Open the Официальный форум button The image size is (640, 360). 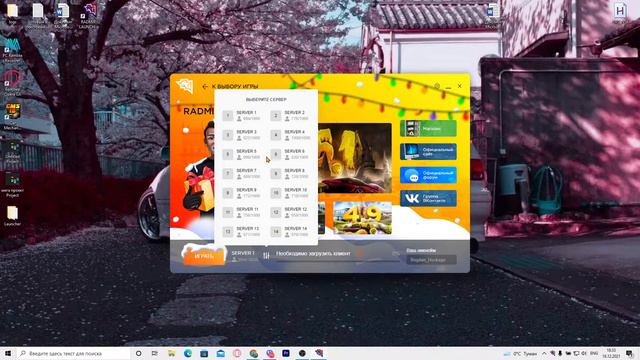point(428,175)
